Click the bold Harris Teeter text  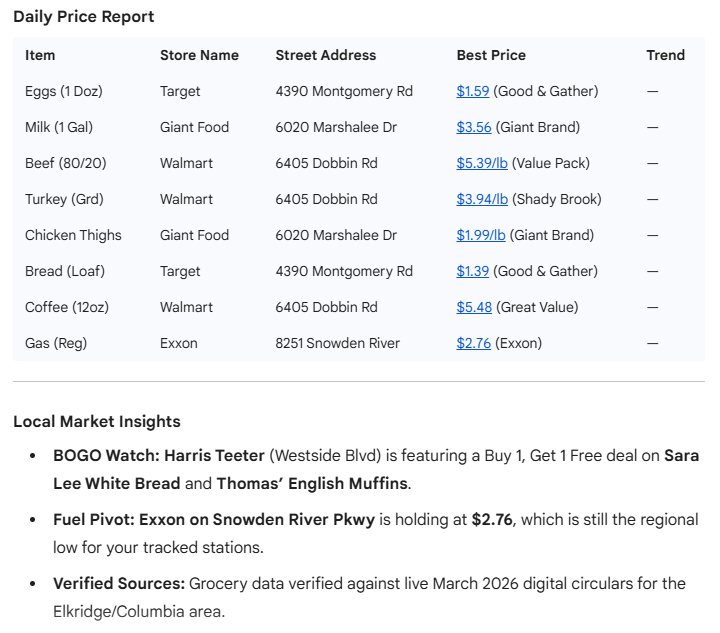coord(215,455)
